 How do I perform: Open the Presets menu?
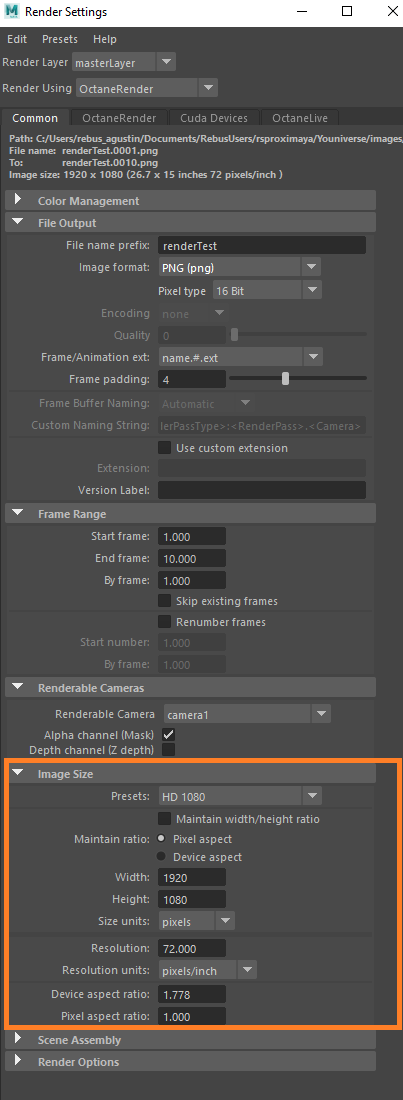click(60, 39)
